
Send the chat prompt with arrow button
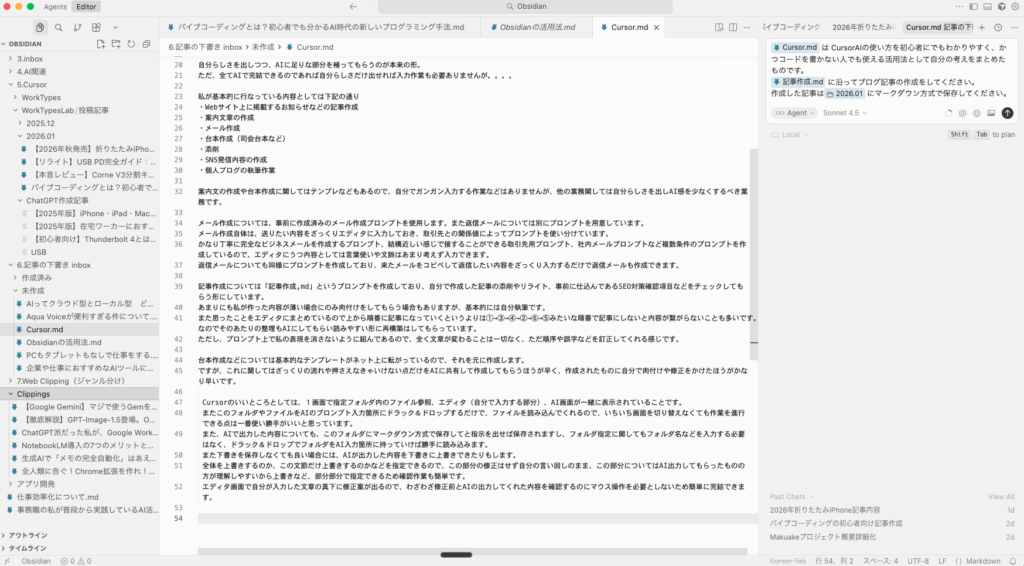point(1006,113)
